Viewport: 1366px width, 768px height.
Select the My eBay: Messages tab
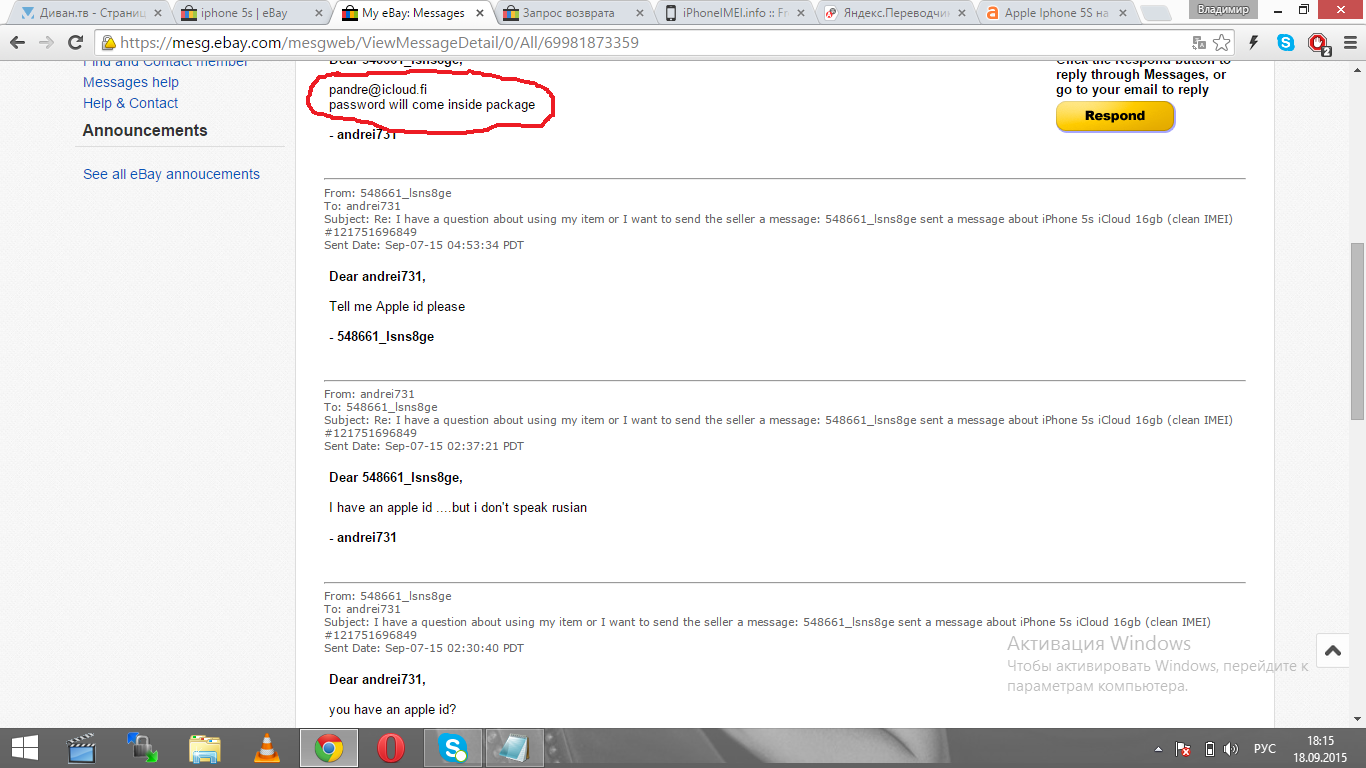pos(412,13)
